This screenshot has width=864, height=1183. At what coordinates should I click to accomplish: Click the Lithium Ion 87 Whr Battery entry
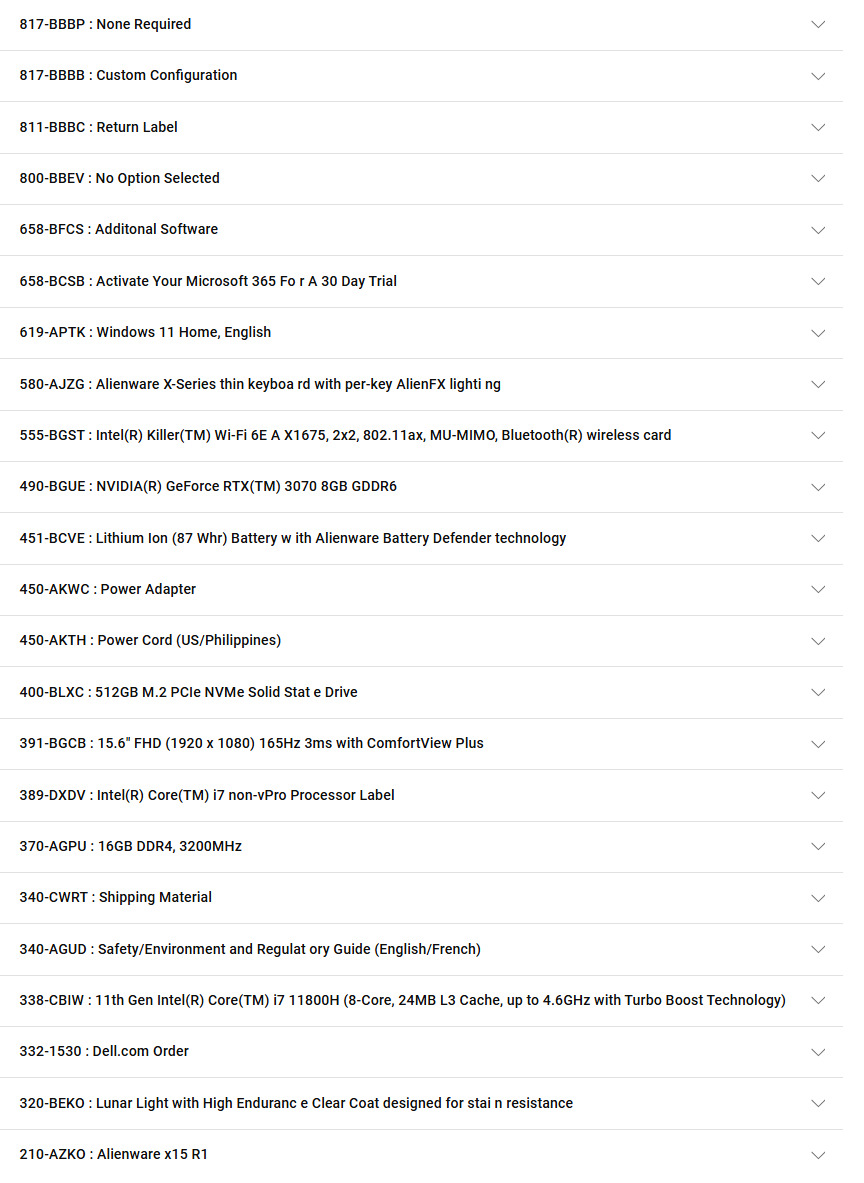293,538
